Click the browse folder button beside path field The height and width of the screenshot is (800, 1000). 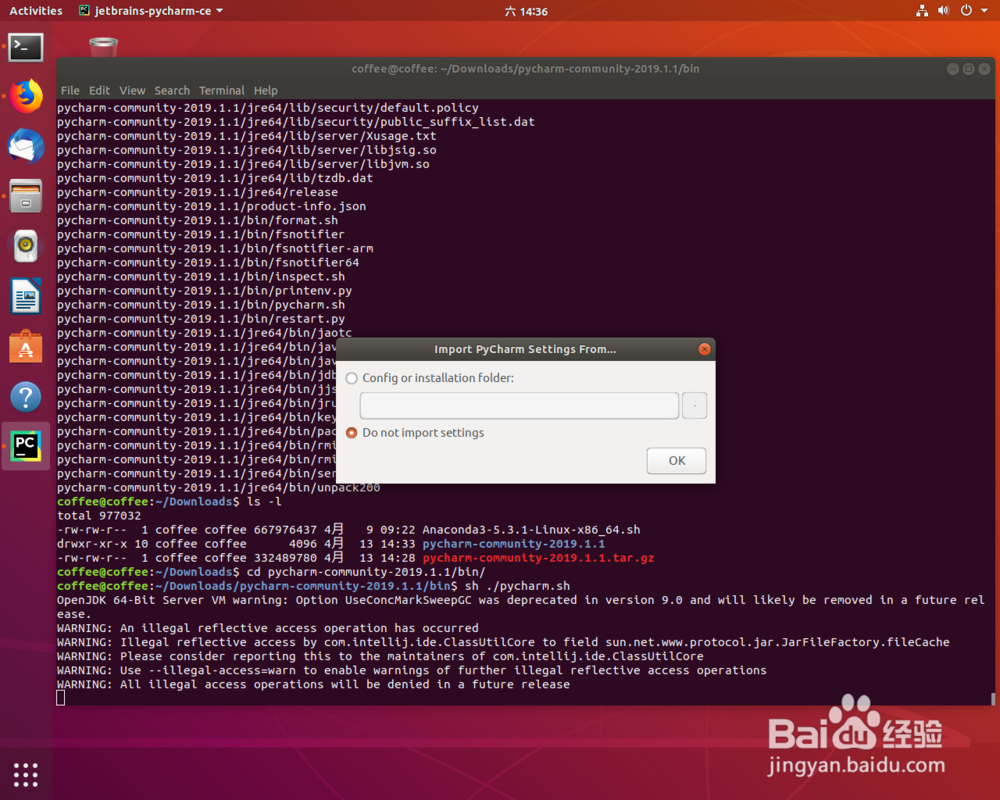695,406
